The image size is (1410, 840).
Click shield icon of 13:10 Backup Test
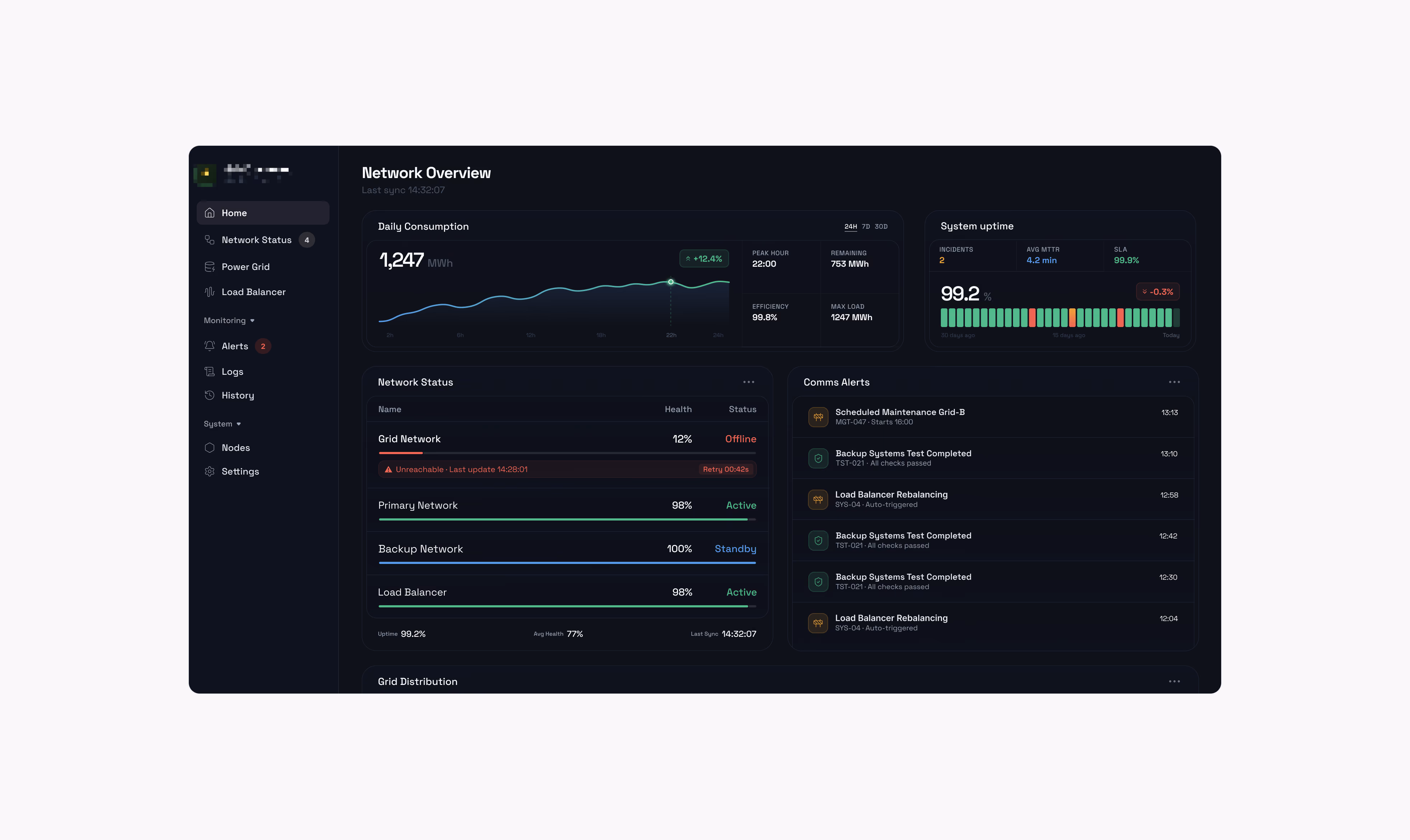[x=818, y=458]
